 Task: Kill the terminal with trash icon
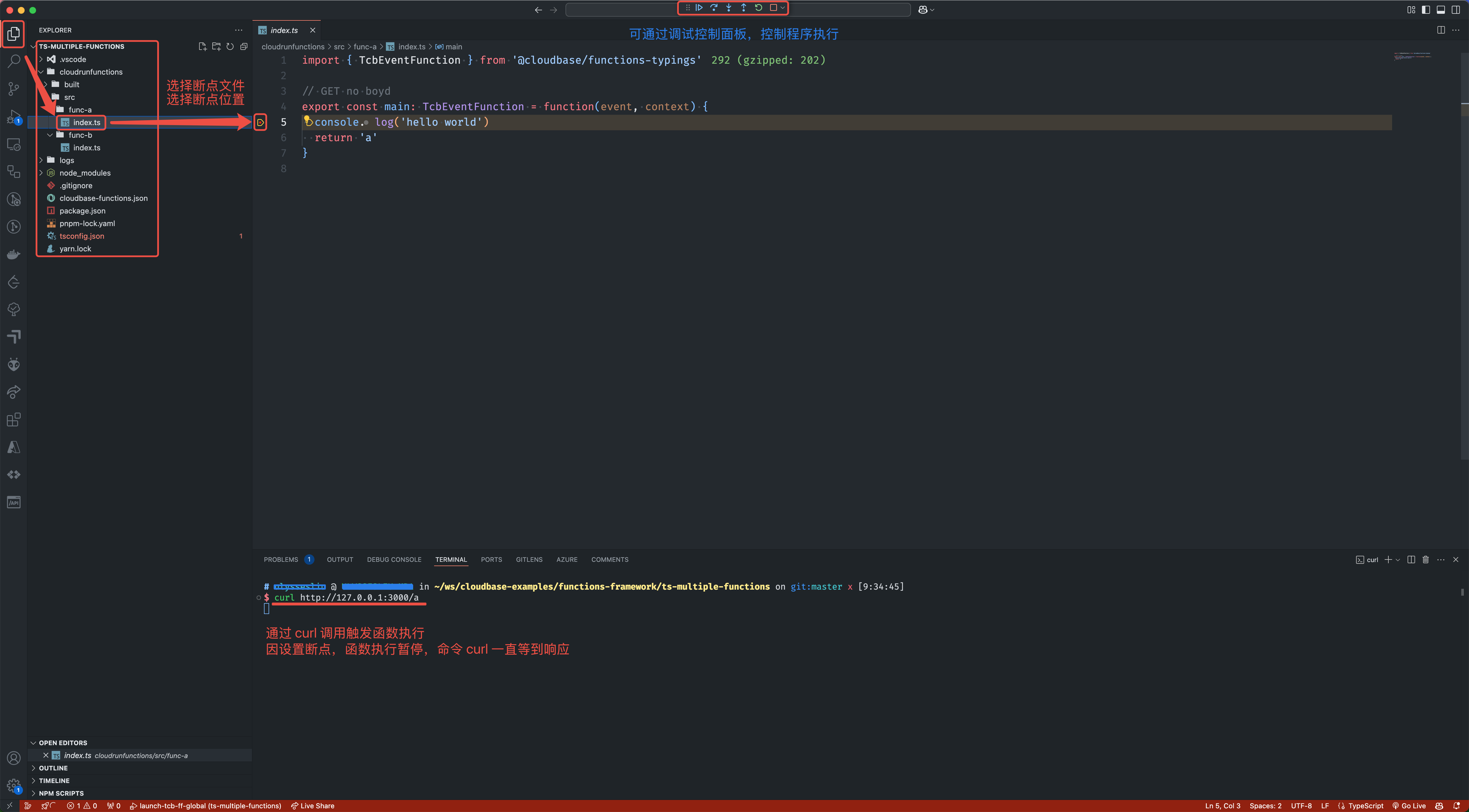coord(1426,560)
